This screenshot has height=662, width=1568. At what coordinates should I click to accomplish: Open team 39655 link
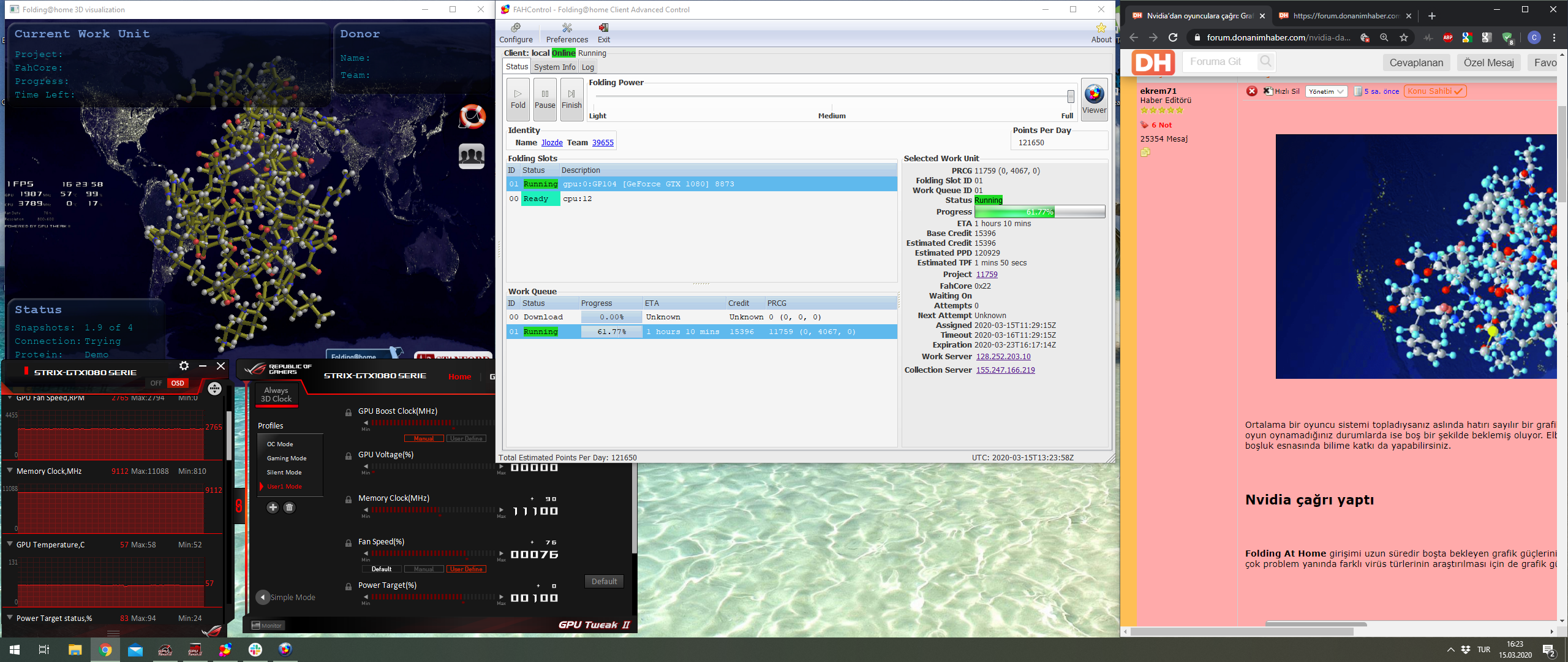coord(603,142)
